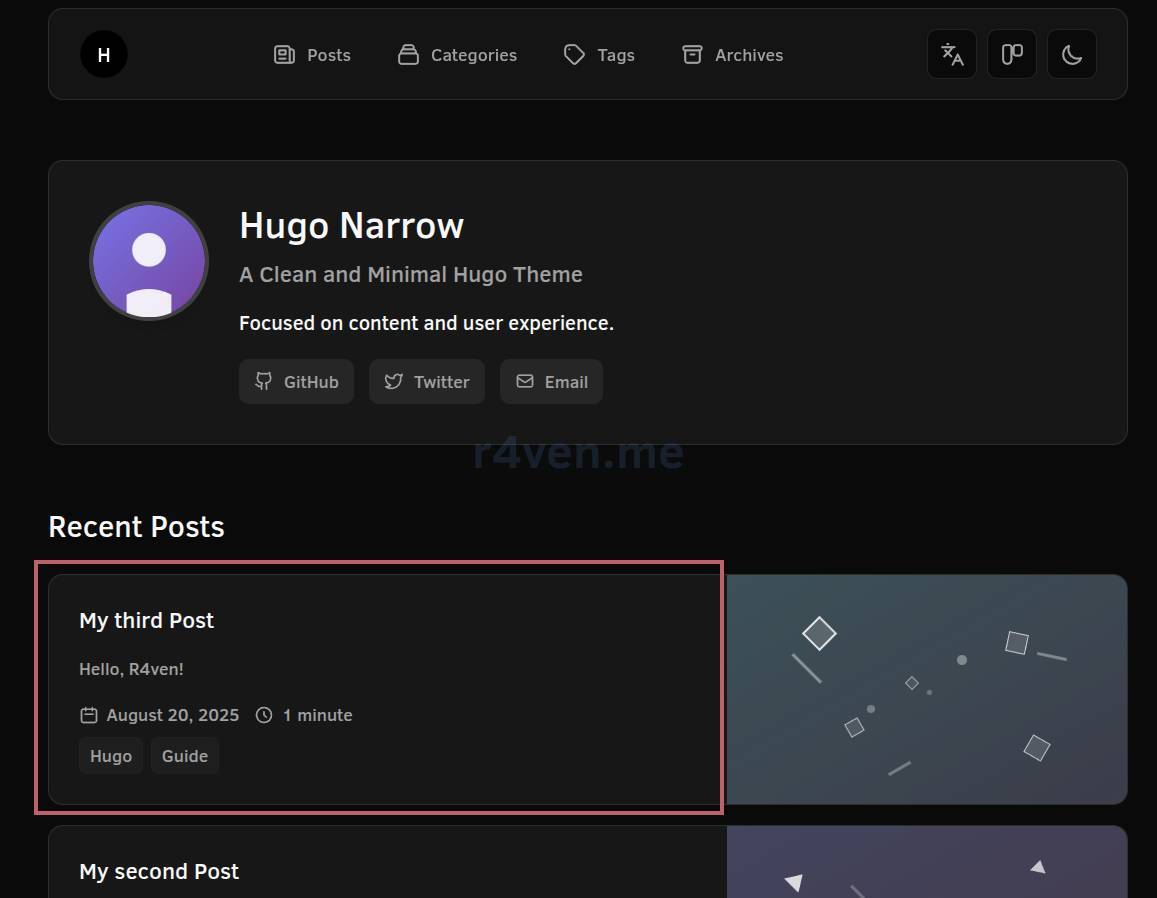Select the Guide tag chip

(x=185, y=756)
